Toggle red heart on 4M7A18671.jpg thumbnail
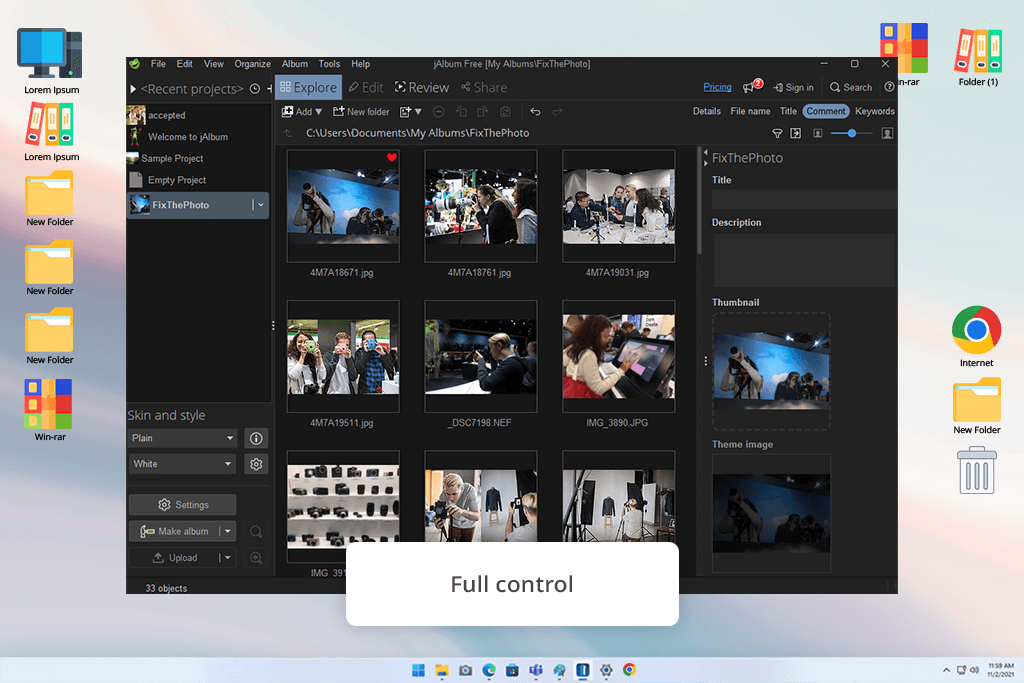Screen dimensions: 1024x683 [392, 157]
